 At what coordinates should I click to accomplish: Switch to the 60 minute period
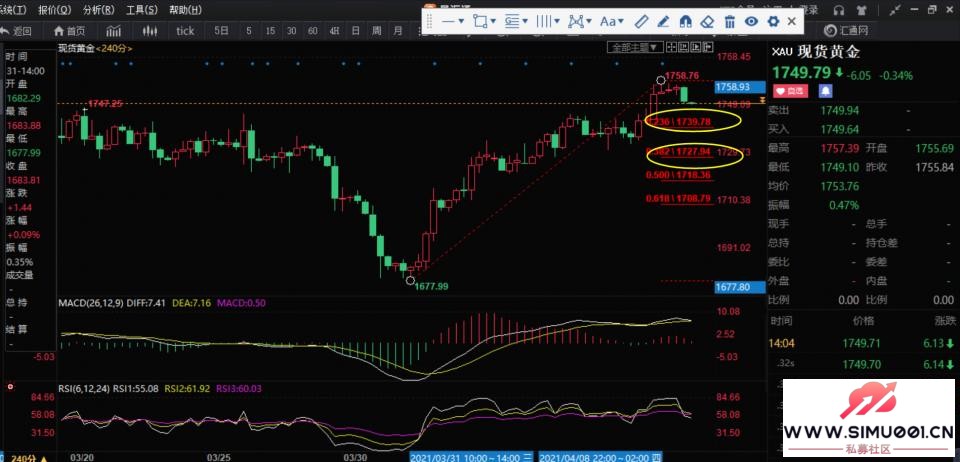click(x=312, y=31)
